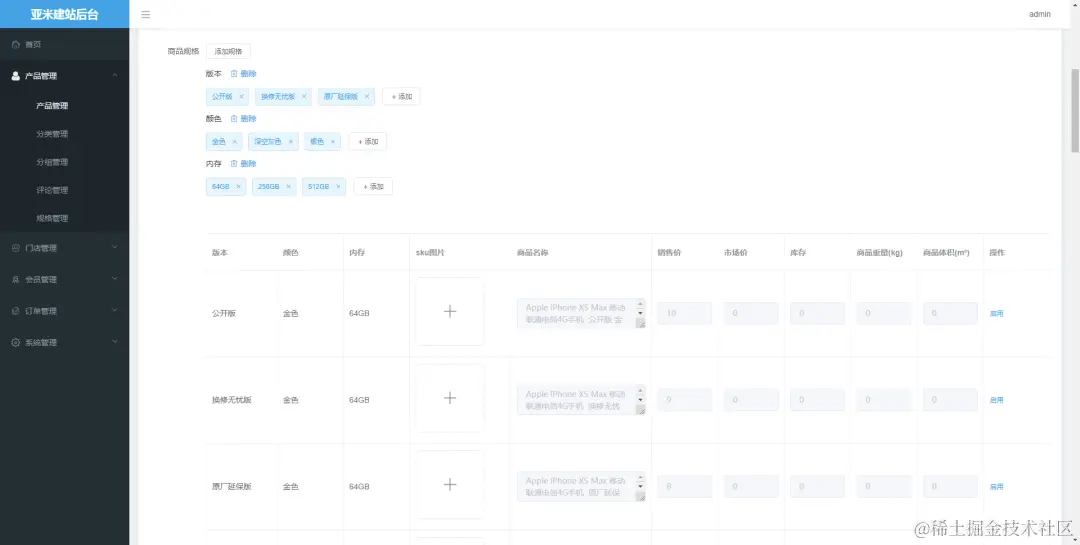Click sale price field showing 9

pyautogui.click(x=685, y=400)
